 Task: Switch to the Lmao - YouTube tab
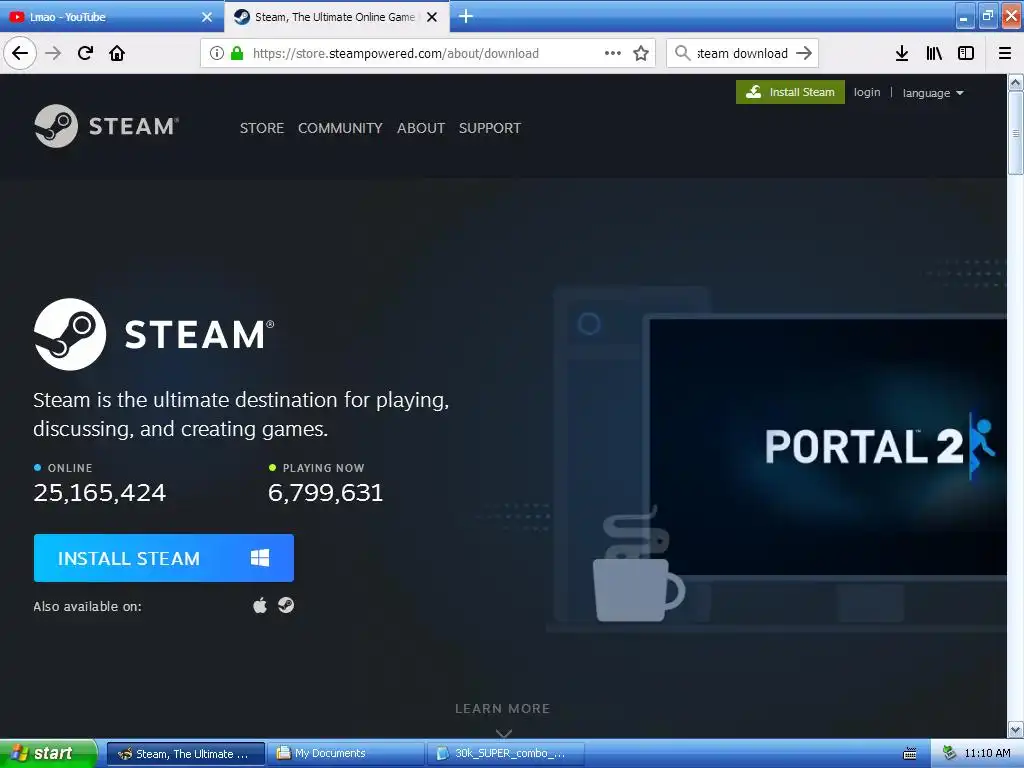pos(104,17)
